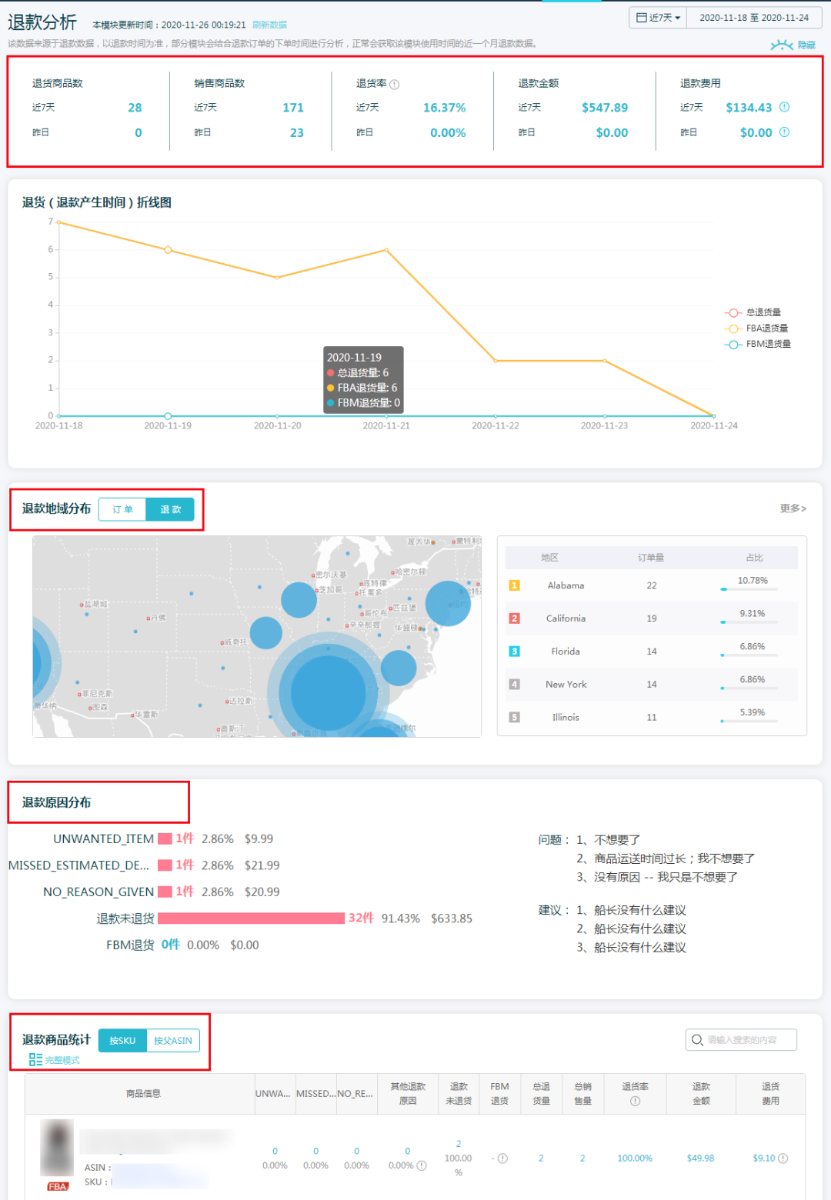Switch region distribution to 订单 tab

[x=122, y=509]
